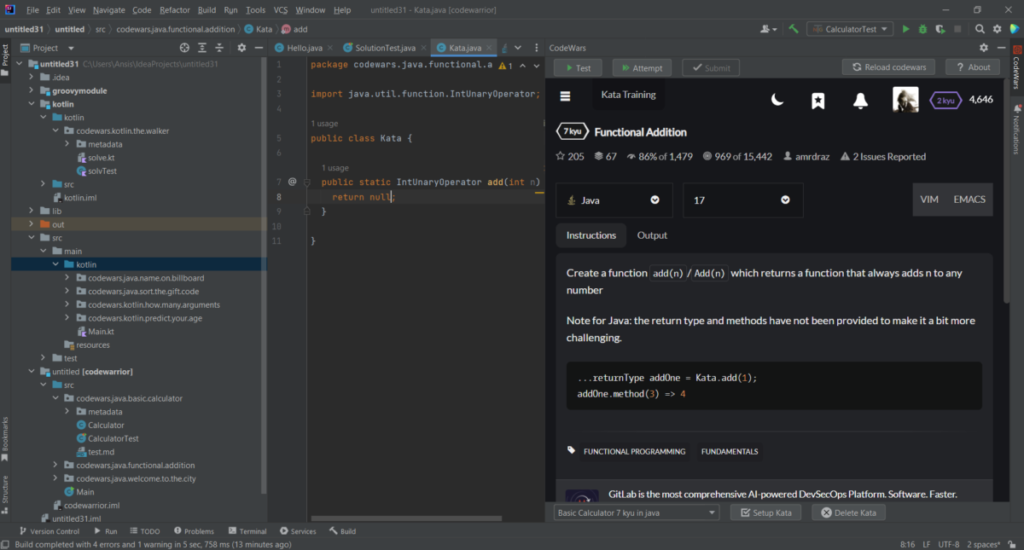Open IDE settings gear in top toolbar
The width and height of the screenshot is (1024, 550).
(x=997, y=29)
